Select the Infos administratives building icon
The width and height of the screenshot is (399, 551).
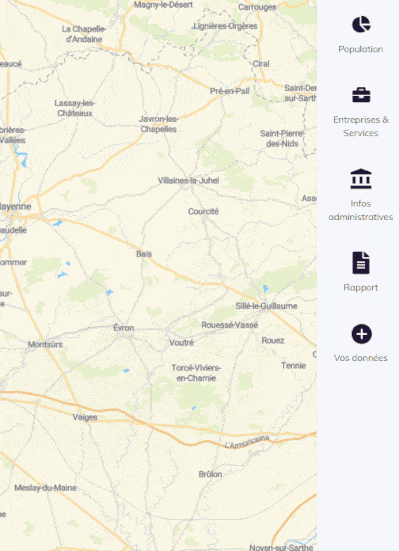[361, 179]
